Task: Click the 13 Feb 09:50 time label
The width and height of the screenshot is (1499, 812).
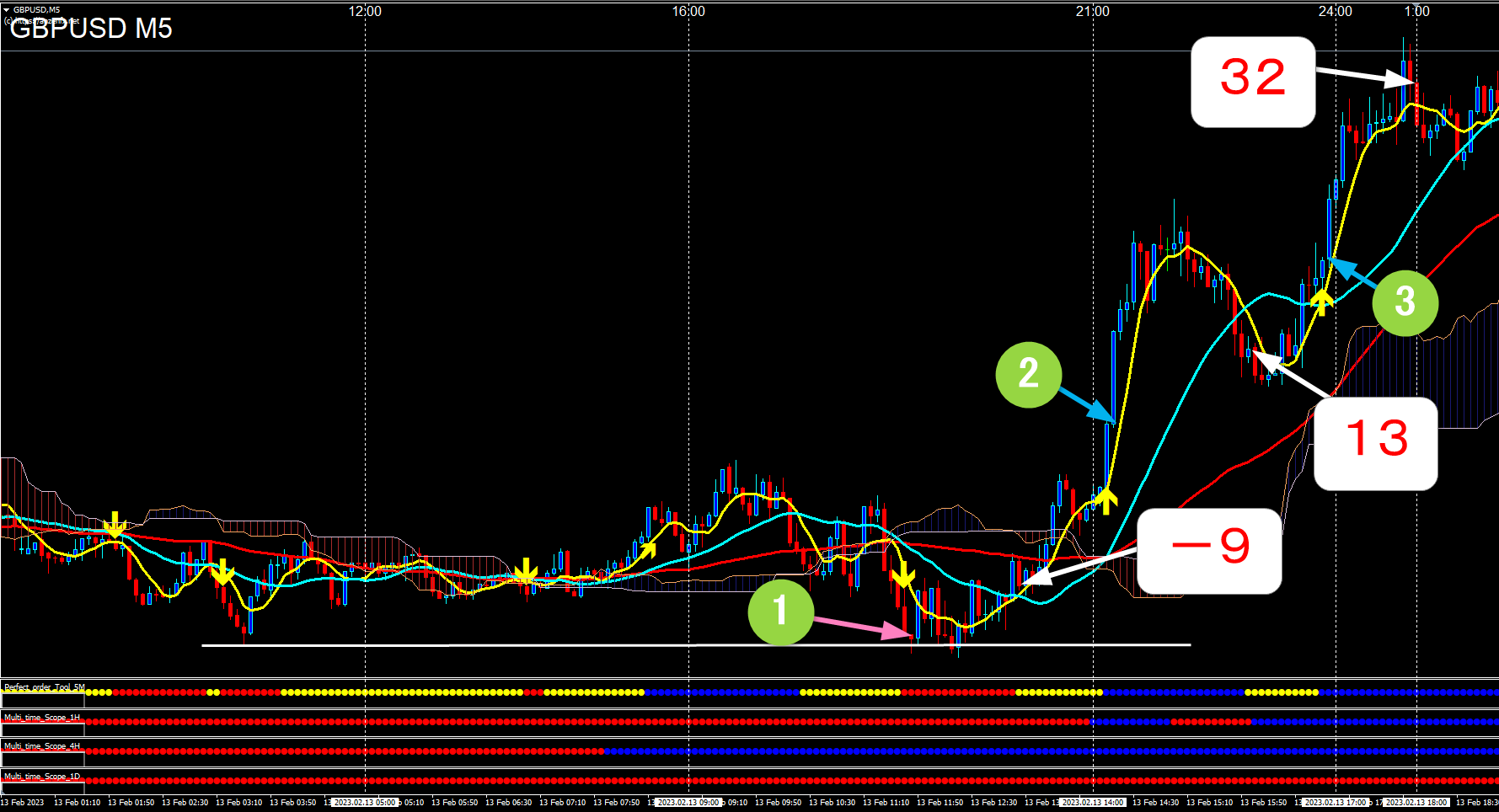Action: pos(778,803)
